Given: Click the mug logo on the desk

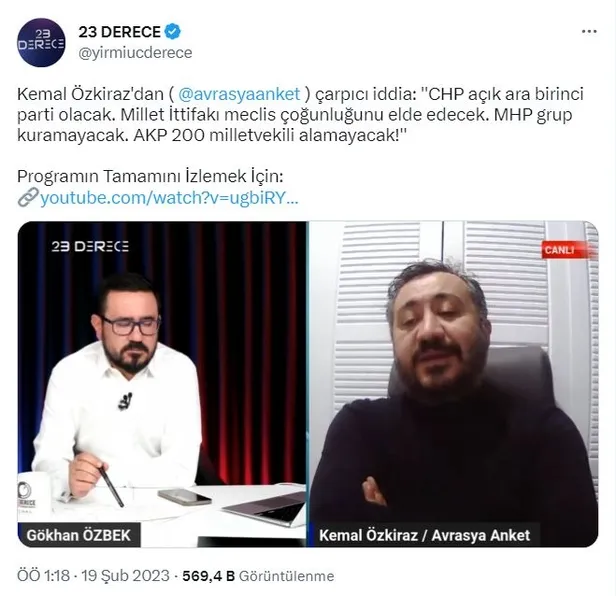Looking at the screenshot, I should [26, 495].
